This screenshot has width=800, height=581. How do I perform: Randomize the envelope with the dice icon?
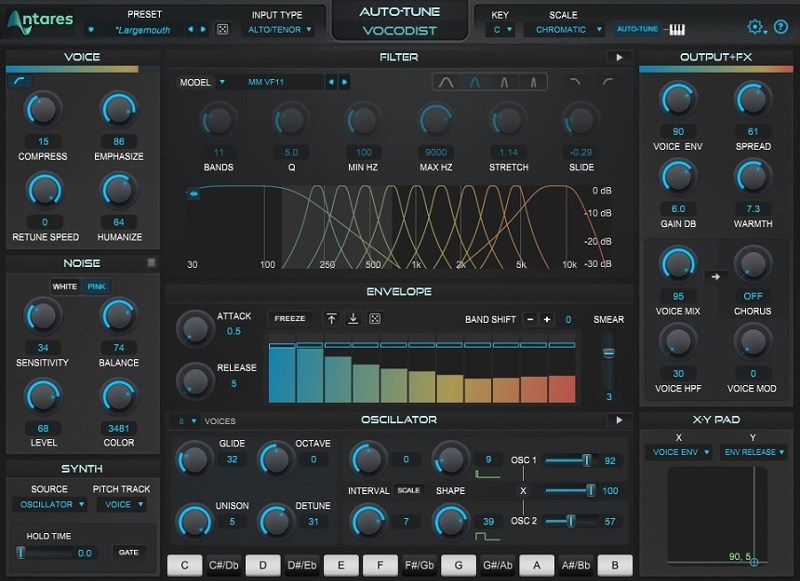[x=376, y=317]
